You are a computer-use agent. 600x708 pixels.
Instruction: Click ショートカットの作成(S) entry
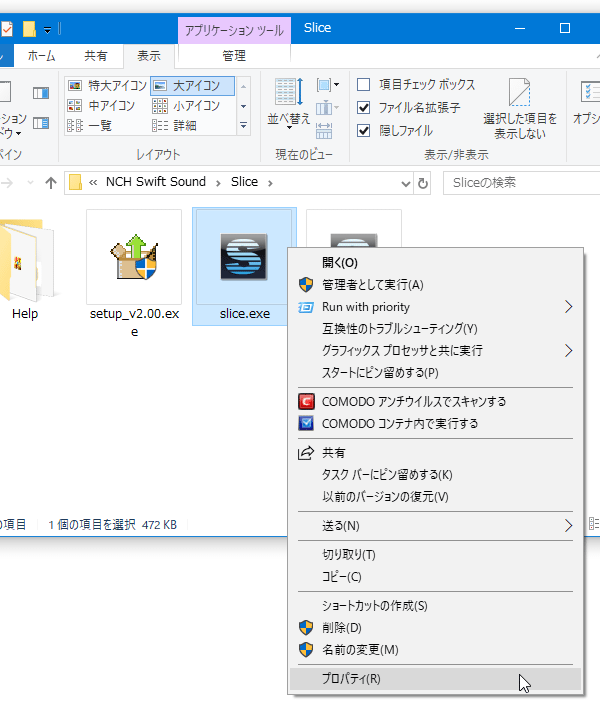435,606
